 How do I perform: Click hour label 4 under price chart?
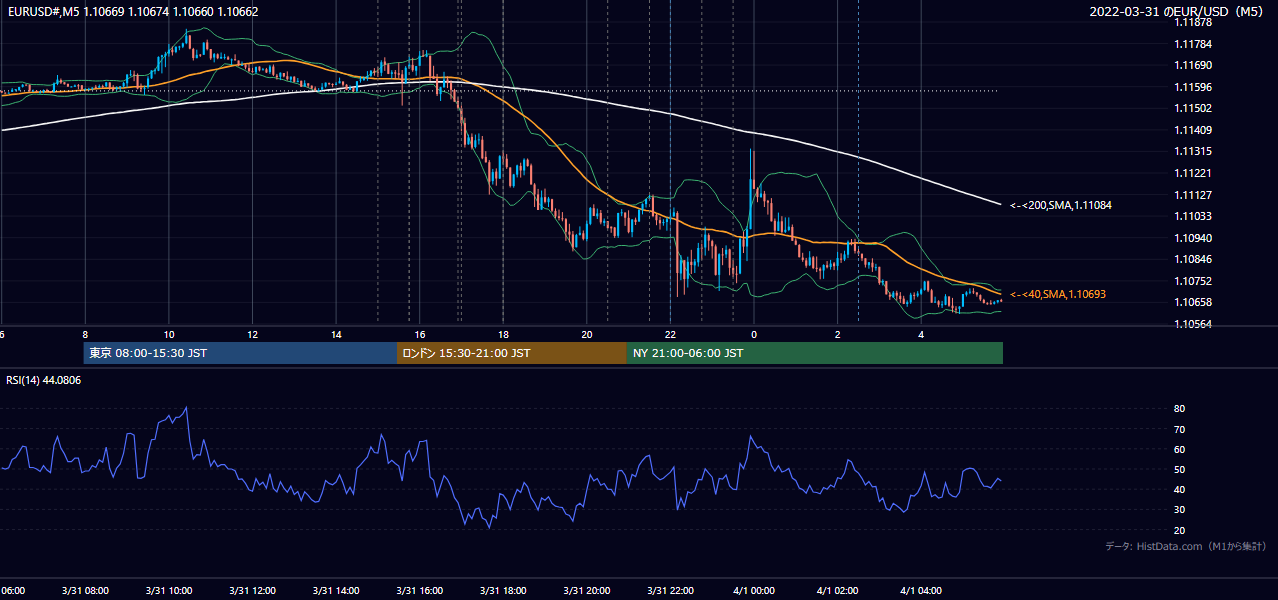tap(921, 335)
